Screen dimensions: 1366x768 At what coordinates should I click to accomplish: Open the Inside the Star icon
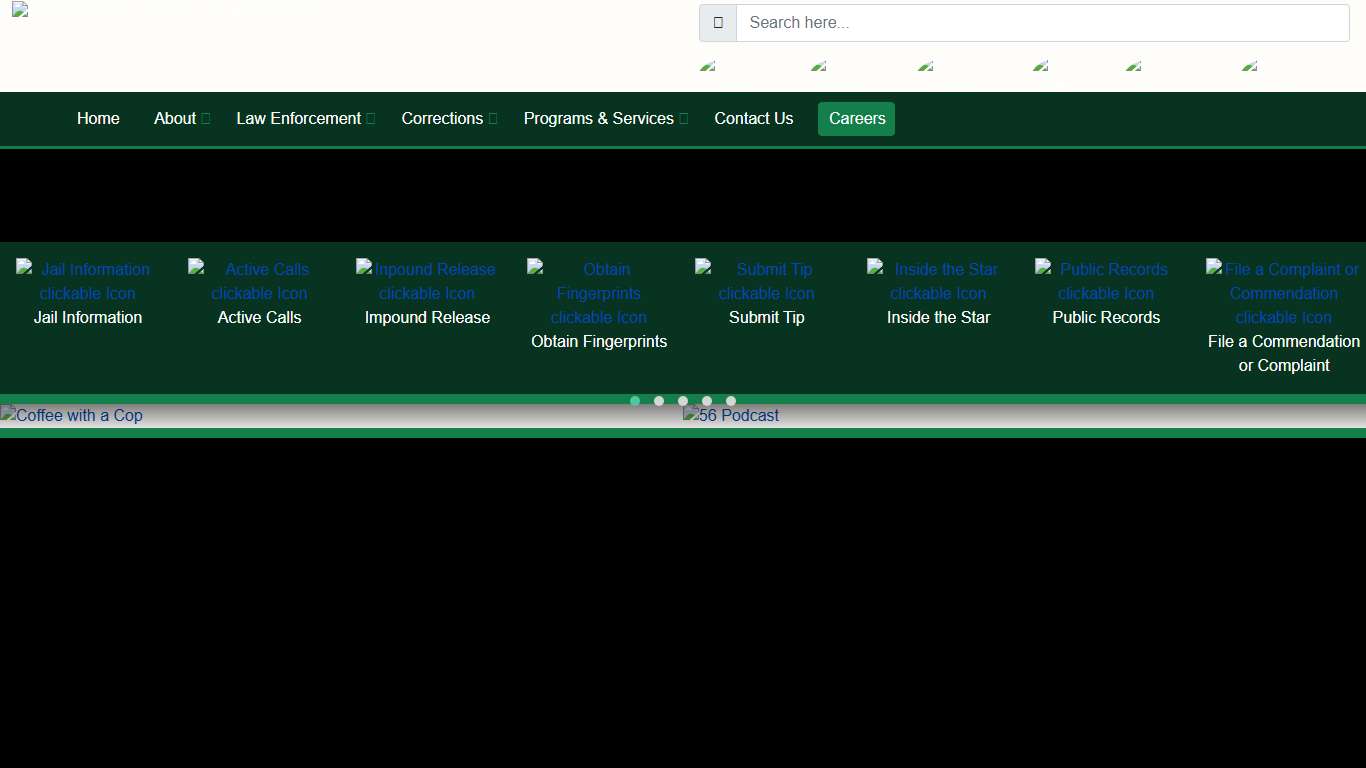tap(938, 282)
